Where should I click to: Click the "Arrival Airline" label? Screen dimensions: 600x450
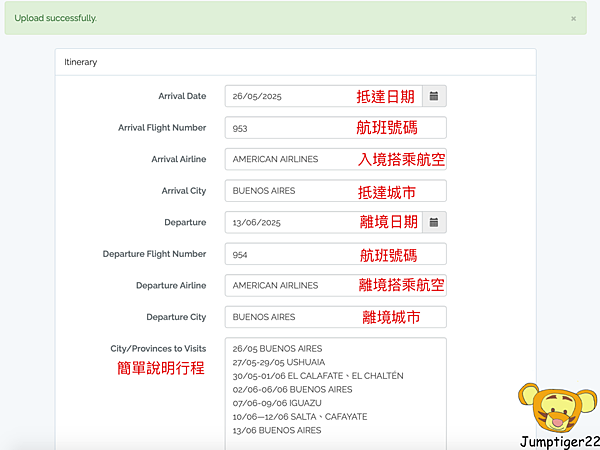(x=179, y=159)
